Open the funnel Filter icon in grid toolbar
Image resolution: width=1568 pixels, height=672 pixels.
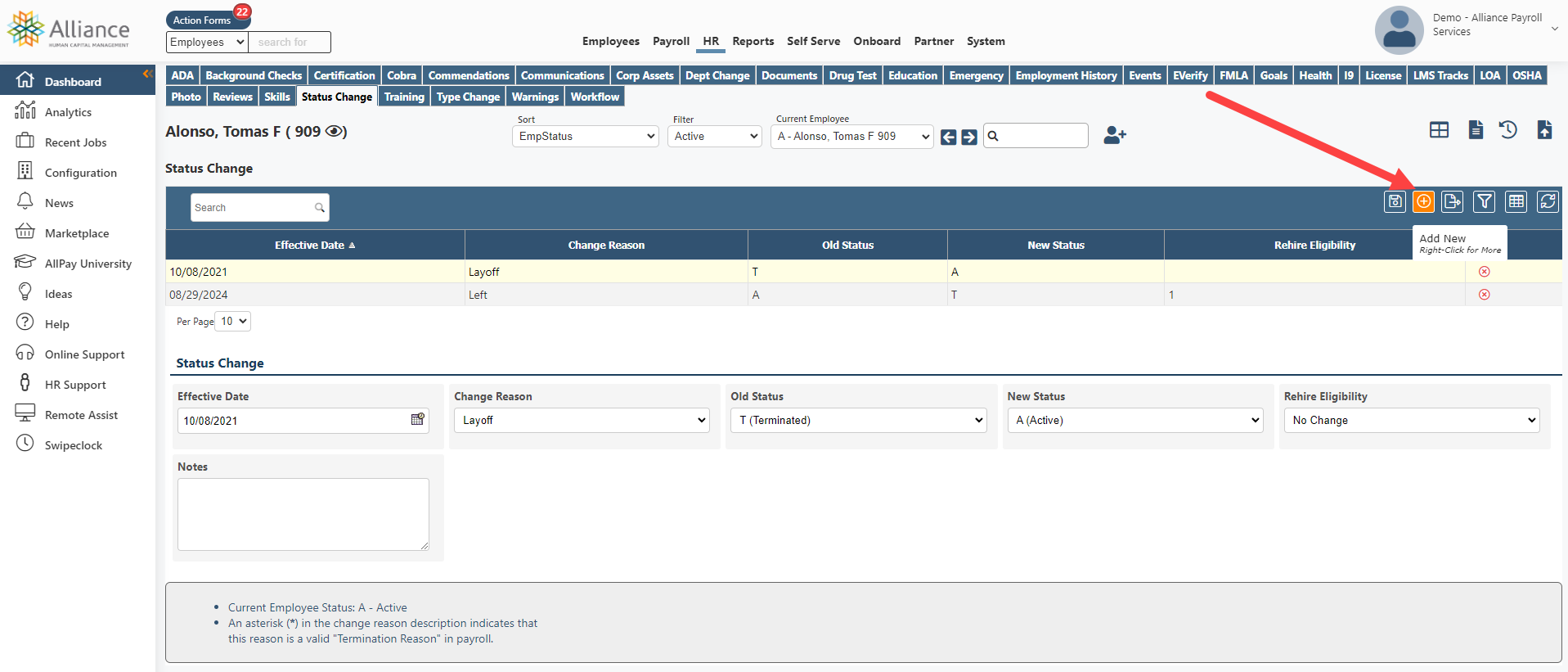[x=1485, y=201]
